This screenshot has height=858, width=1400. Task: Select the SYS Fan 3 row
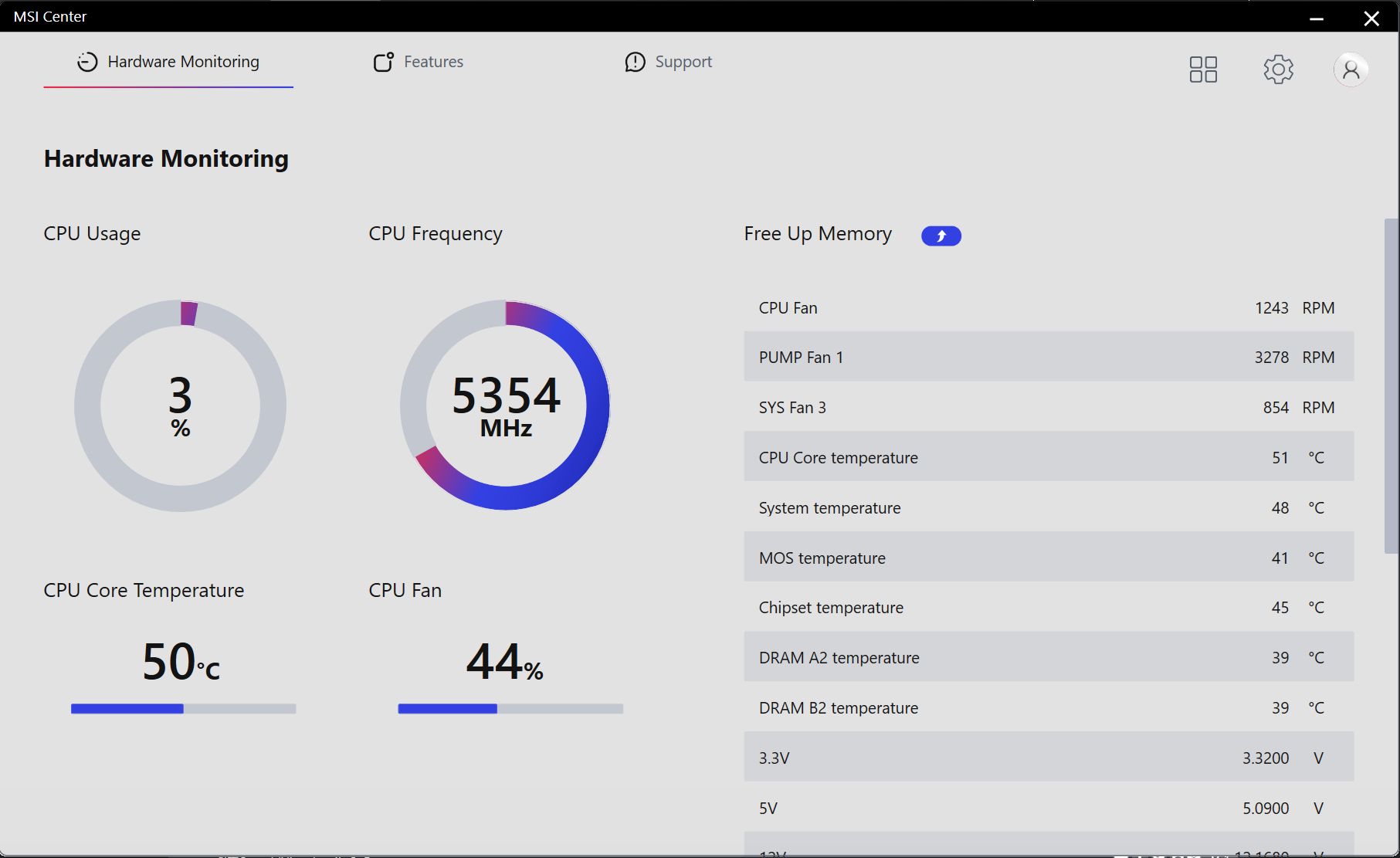point(1049,407)
